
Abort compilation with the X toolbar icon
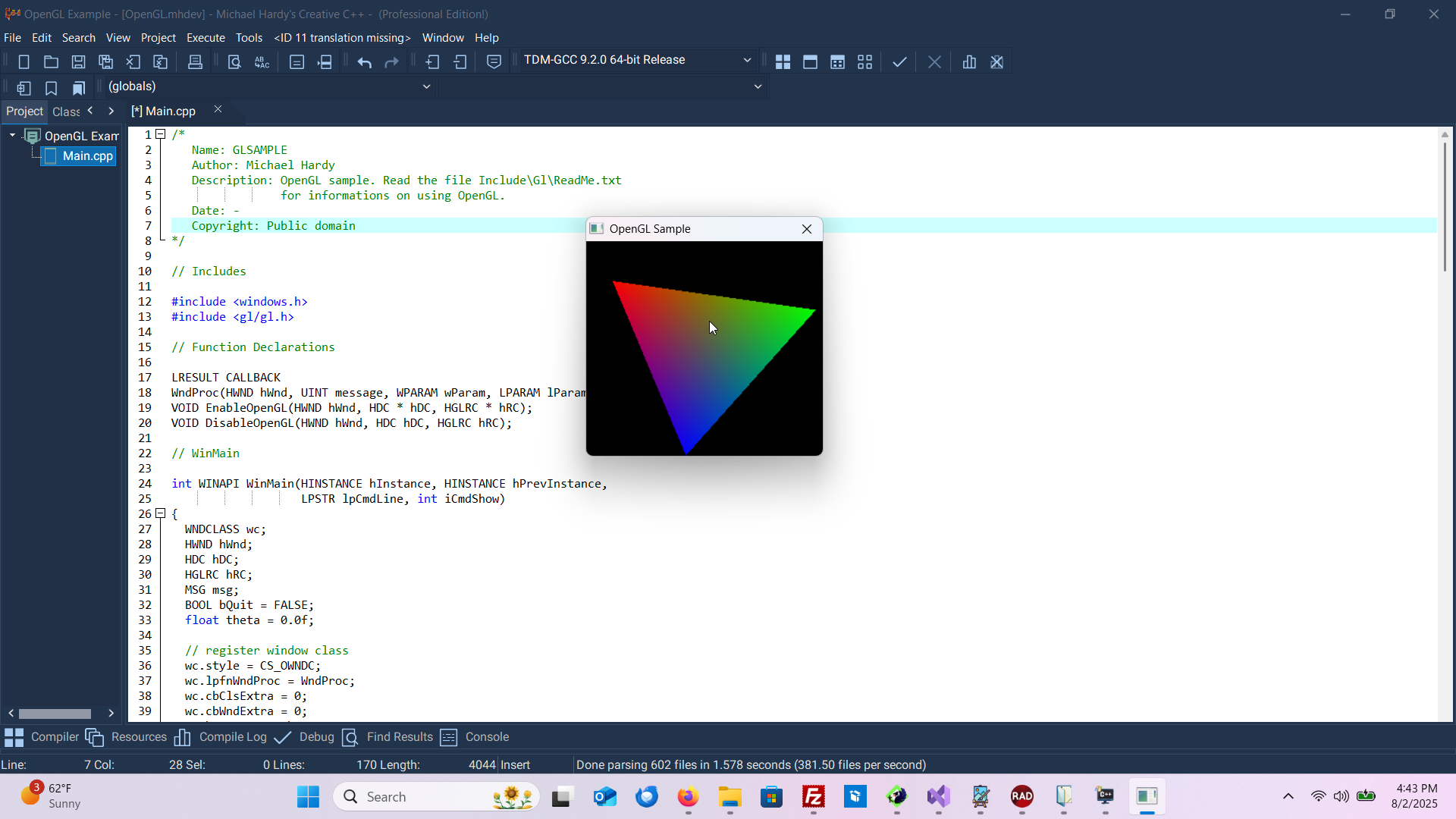click(x=934, y=61)
